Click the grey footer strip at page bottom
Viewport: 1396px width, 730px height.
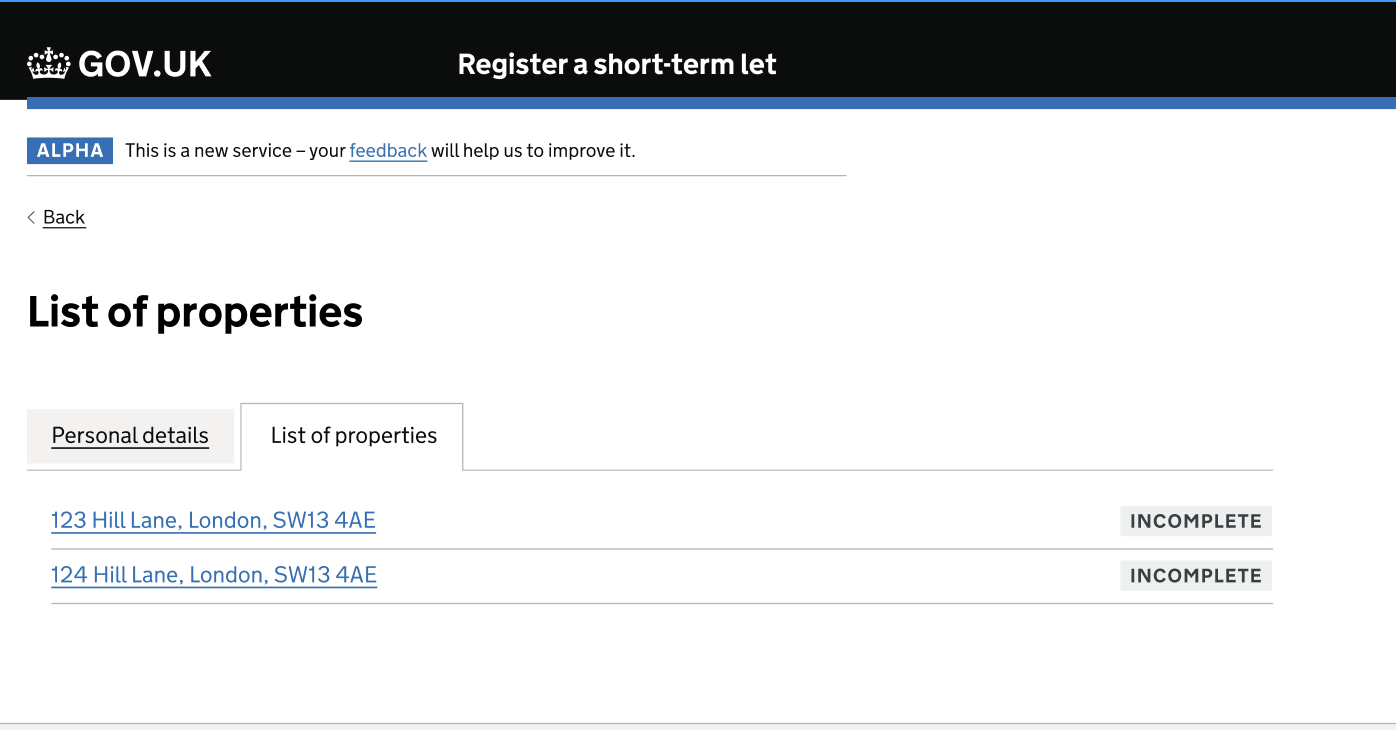coord(700,723)
